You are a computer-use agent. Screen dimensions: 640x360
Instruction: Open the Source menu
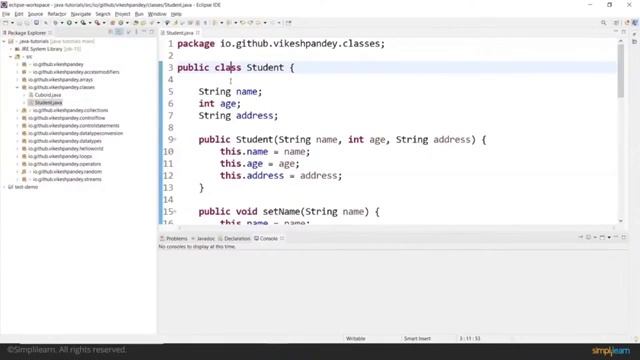pyautogui.click(x=35, y=14)
